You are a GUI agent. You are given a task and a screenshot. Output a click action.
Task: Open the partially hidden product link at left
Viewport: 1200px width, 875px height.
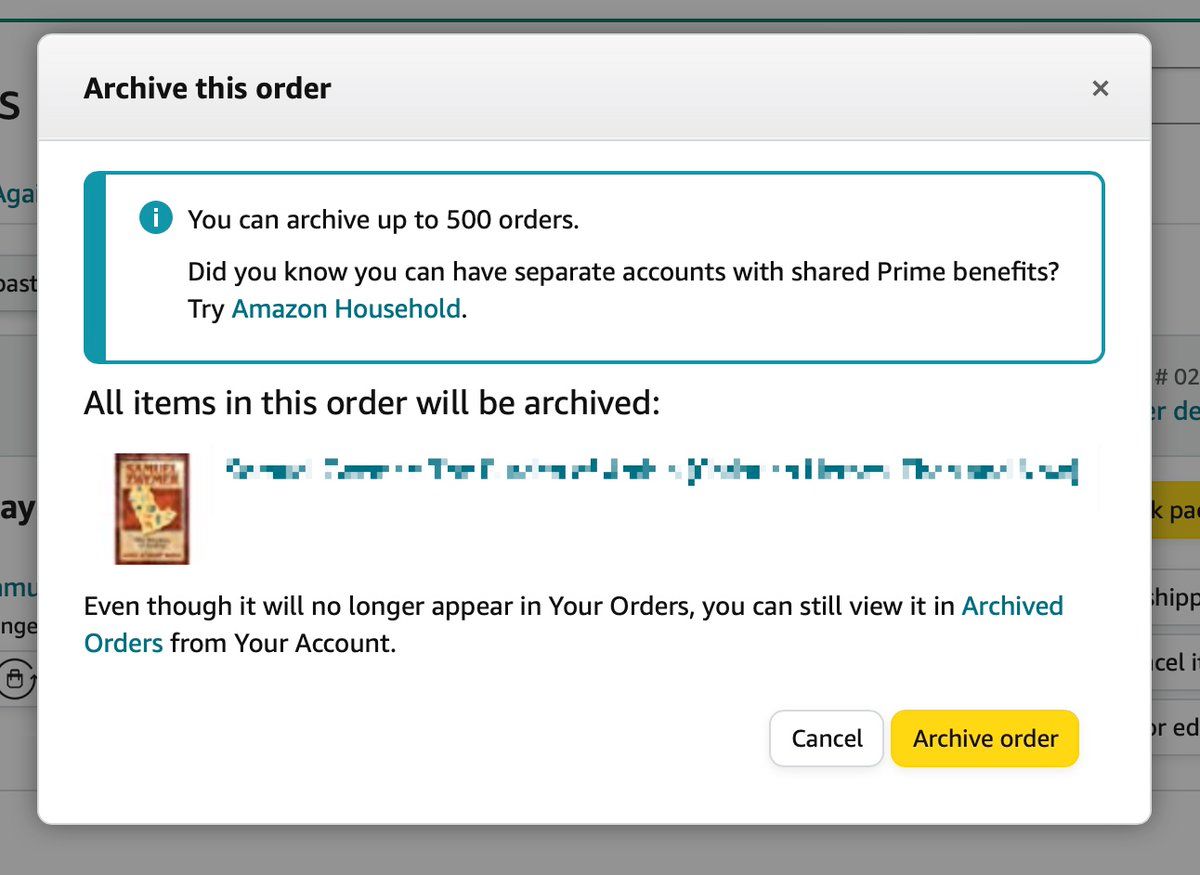coord(18,589)
